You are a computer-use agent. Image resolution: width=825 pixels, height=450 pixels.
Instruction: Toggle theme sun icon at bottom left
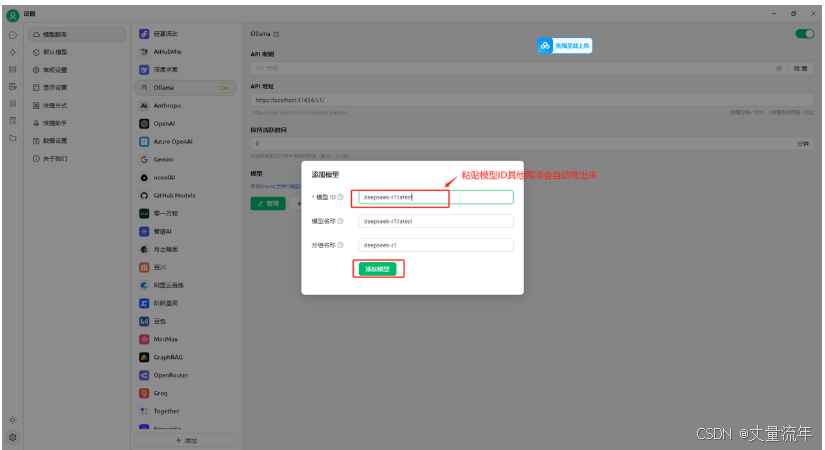[x=13, y=420]
